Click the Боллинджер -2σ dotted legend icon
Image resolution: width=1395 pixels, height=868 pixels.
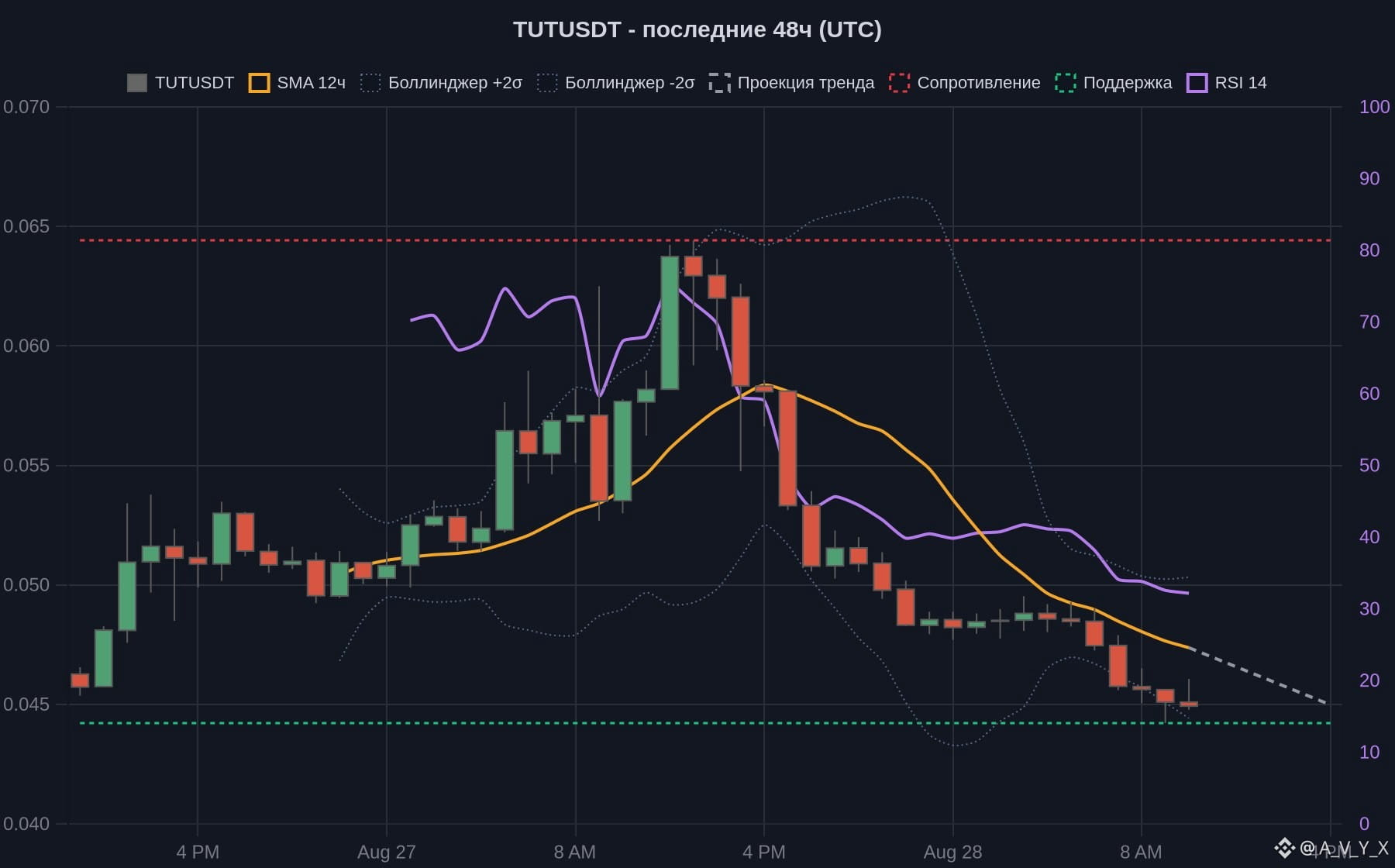click(547, 83)
